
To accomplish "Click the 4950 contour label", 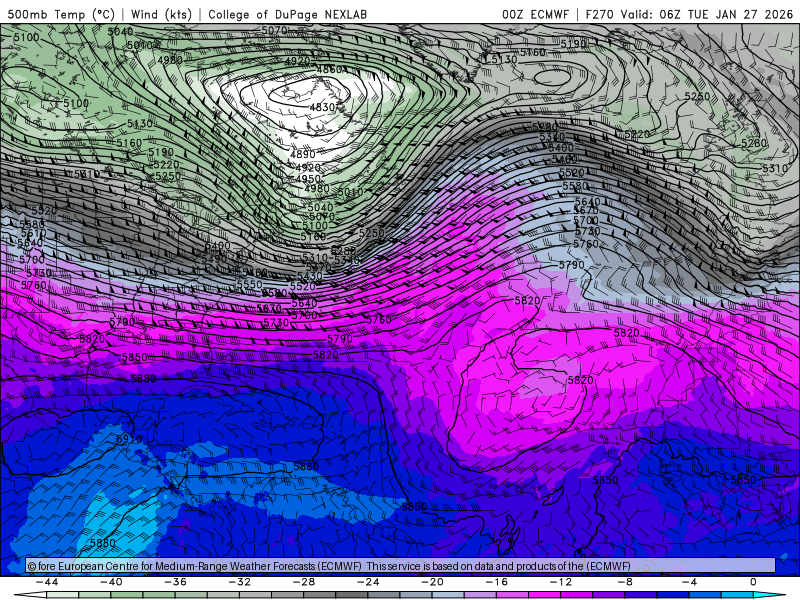I will [x=308, y=179].
